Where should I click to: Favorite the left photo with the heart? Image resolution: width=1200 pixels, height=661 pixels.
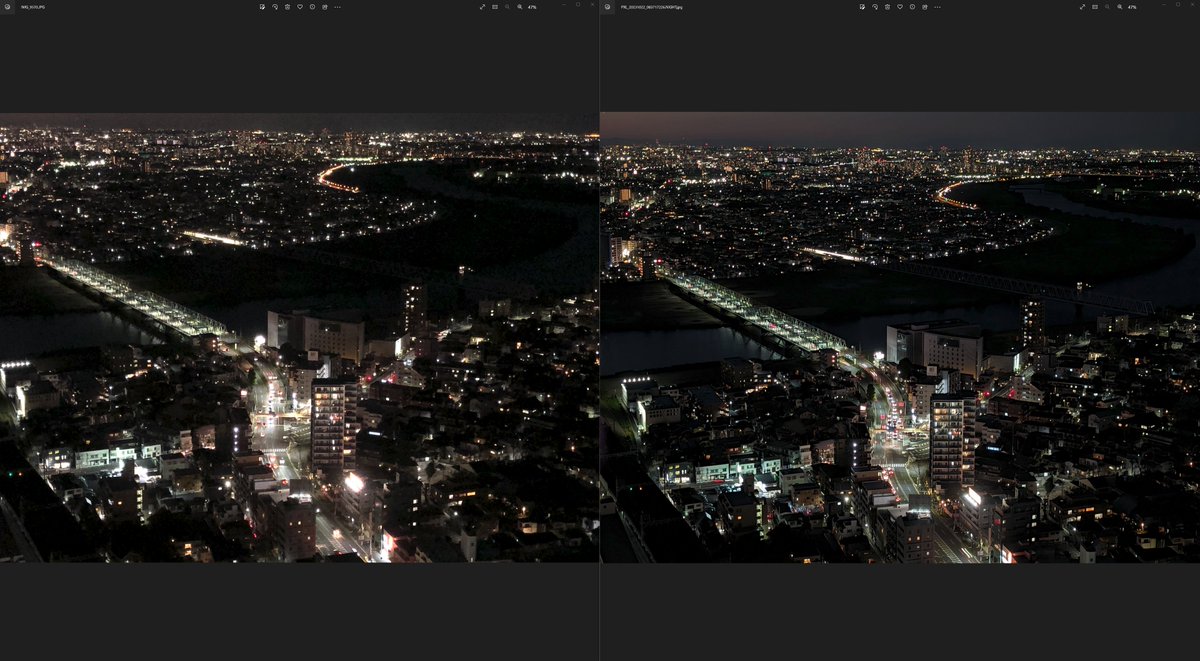coord(300,7)
